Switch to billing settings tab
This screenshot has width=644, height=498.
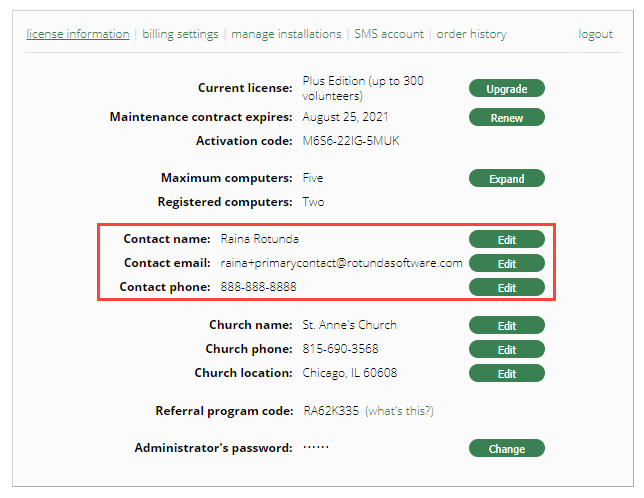click(x=180, y=34)
